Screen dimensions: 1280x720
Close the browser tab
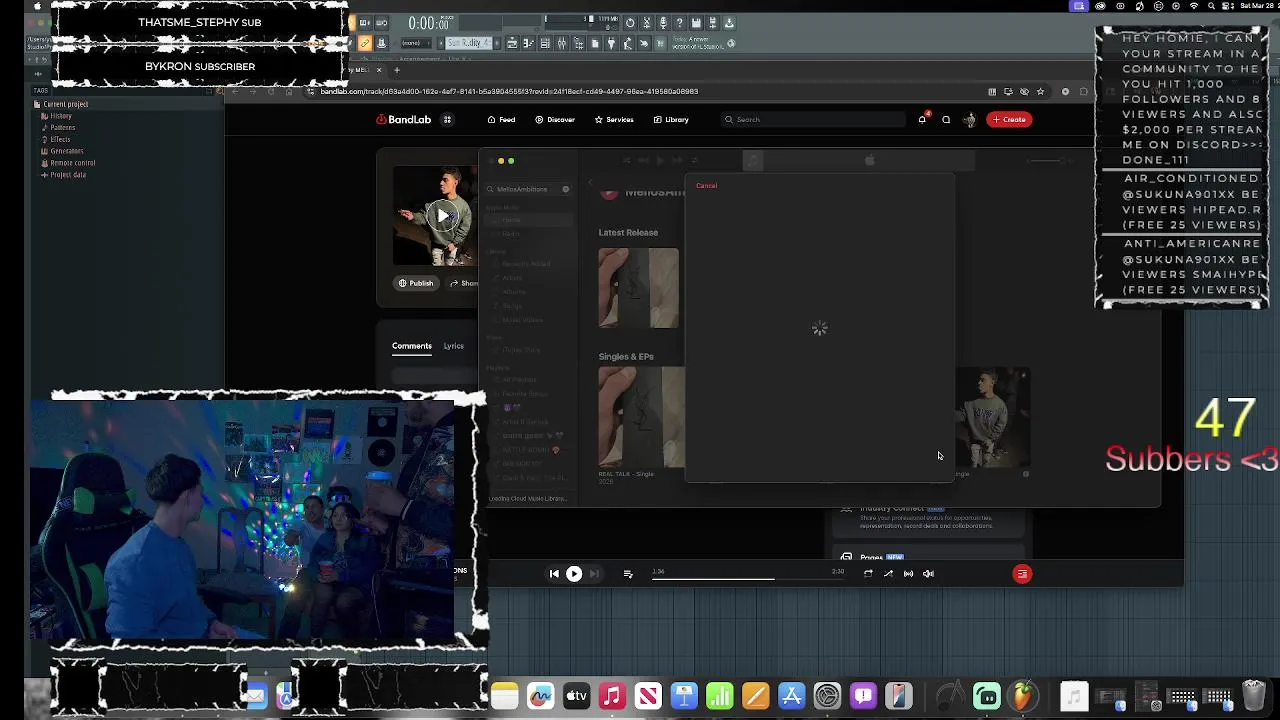click(x=377, y=70)
